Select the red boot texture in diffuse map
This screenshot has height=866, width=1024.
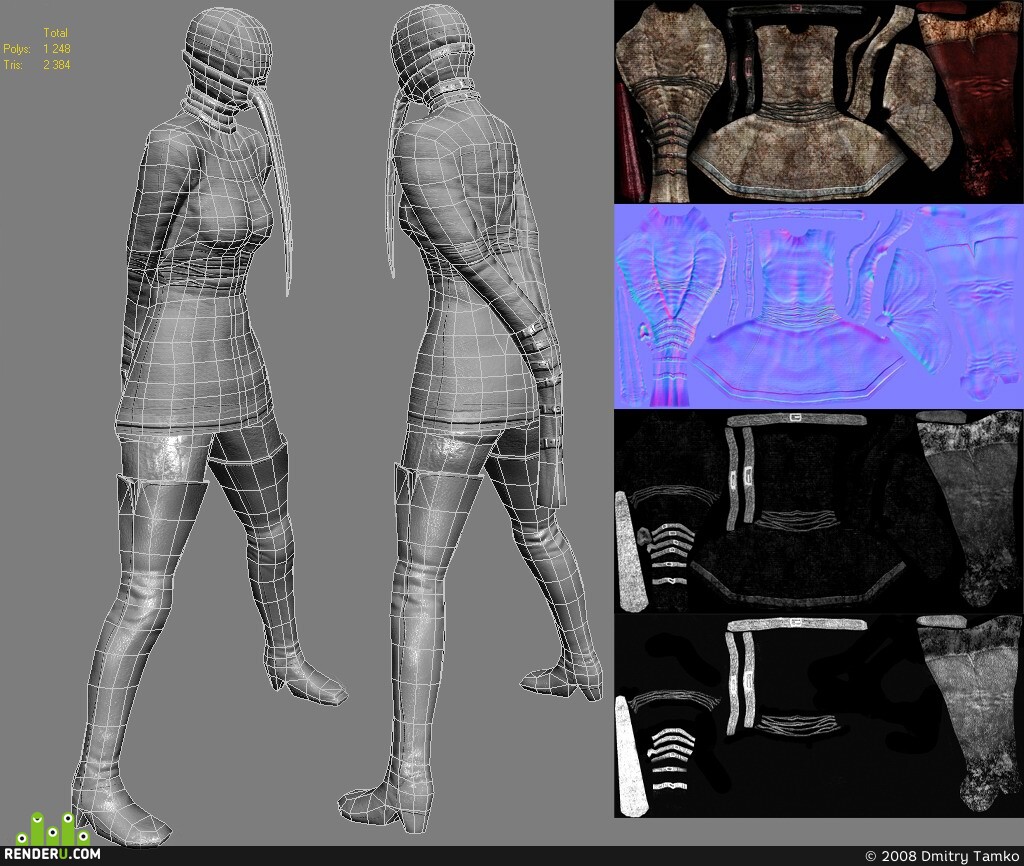(x=970, y=101)
